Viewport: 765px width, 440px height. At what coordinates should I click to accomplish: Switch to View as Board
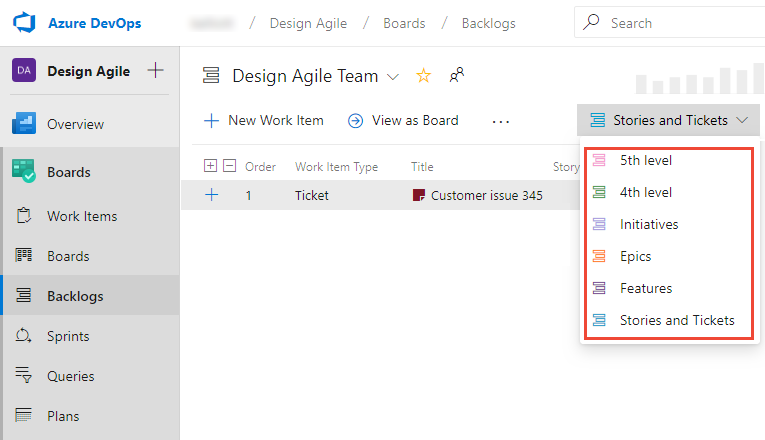[403, 120]
